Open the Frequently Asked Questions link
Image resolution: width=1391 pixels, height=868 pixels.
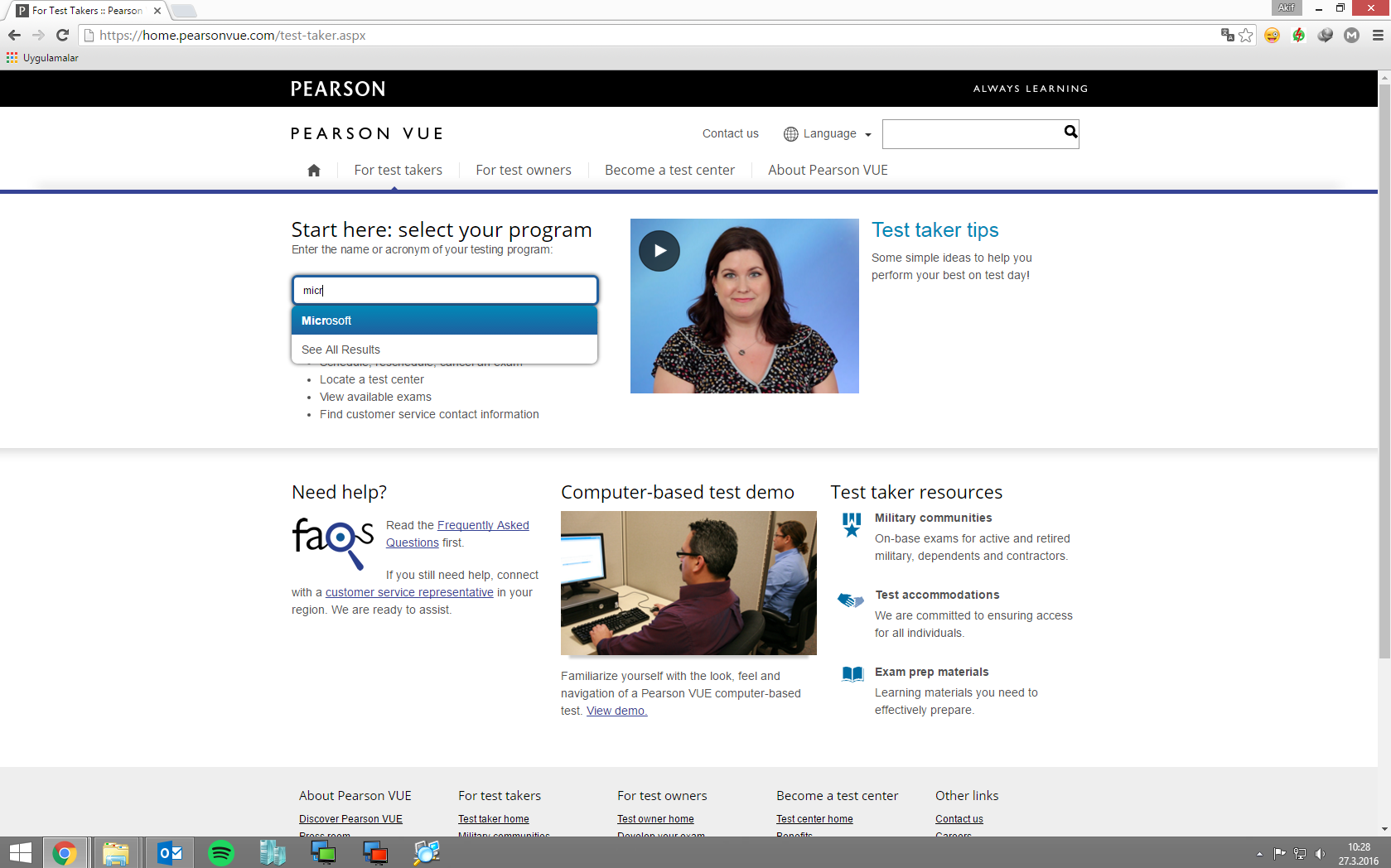pos(482,525)
